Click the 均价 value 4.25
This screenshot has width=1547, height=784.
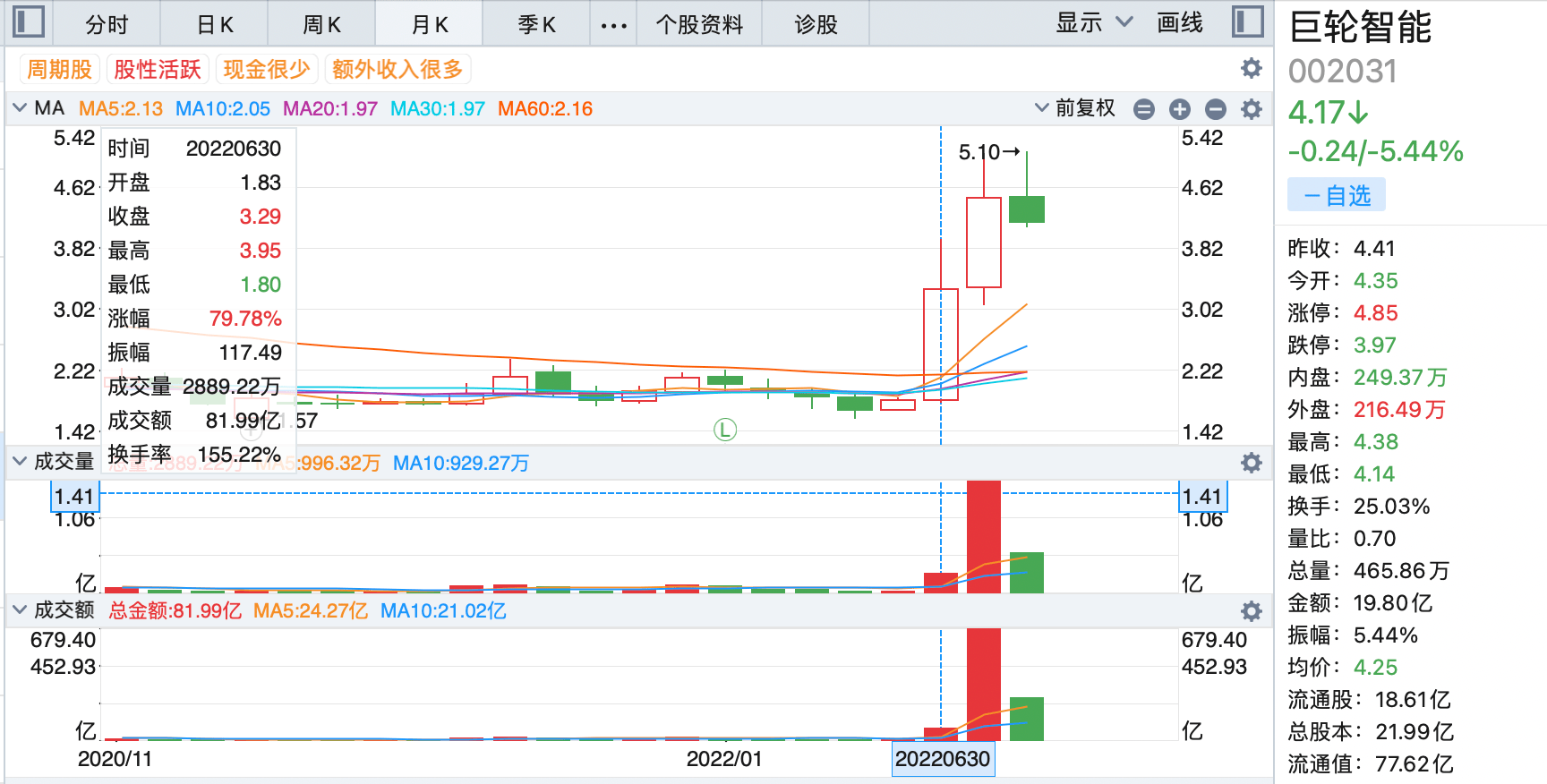[x=1376, y=667]
